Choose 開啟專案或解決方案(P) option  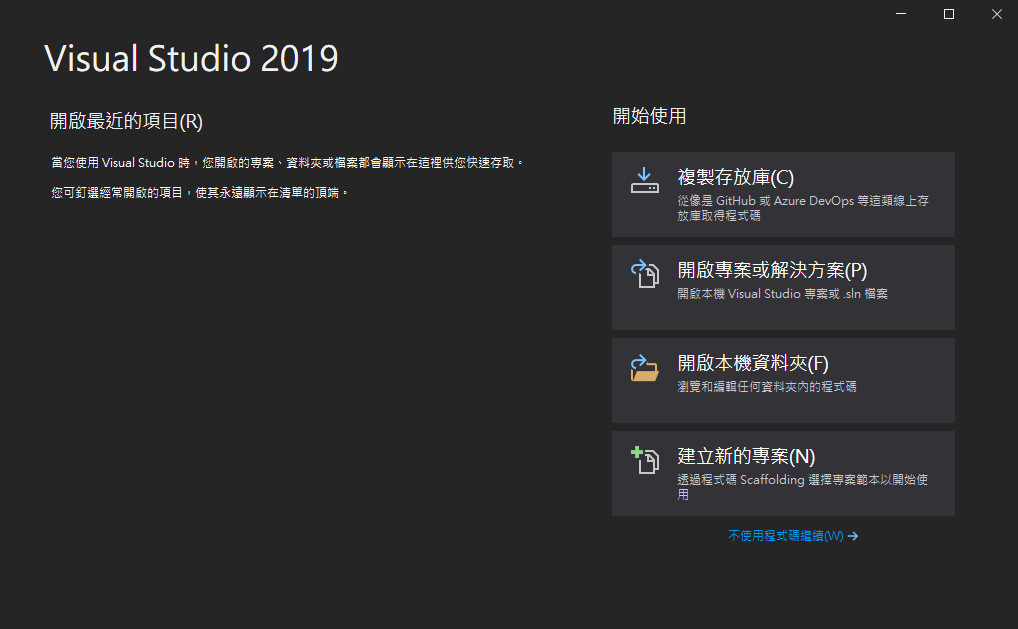[783, 287]
